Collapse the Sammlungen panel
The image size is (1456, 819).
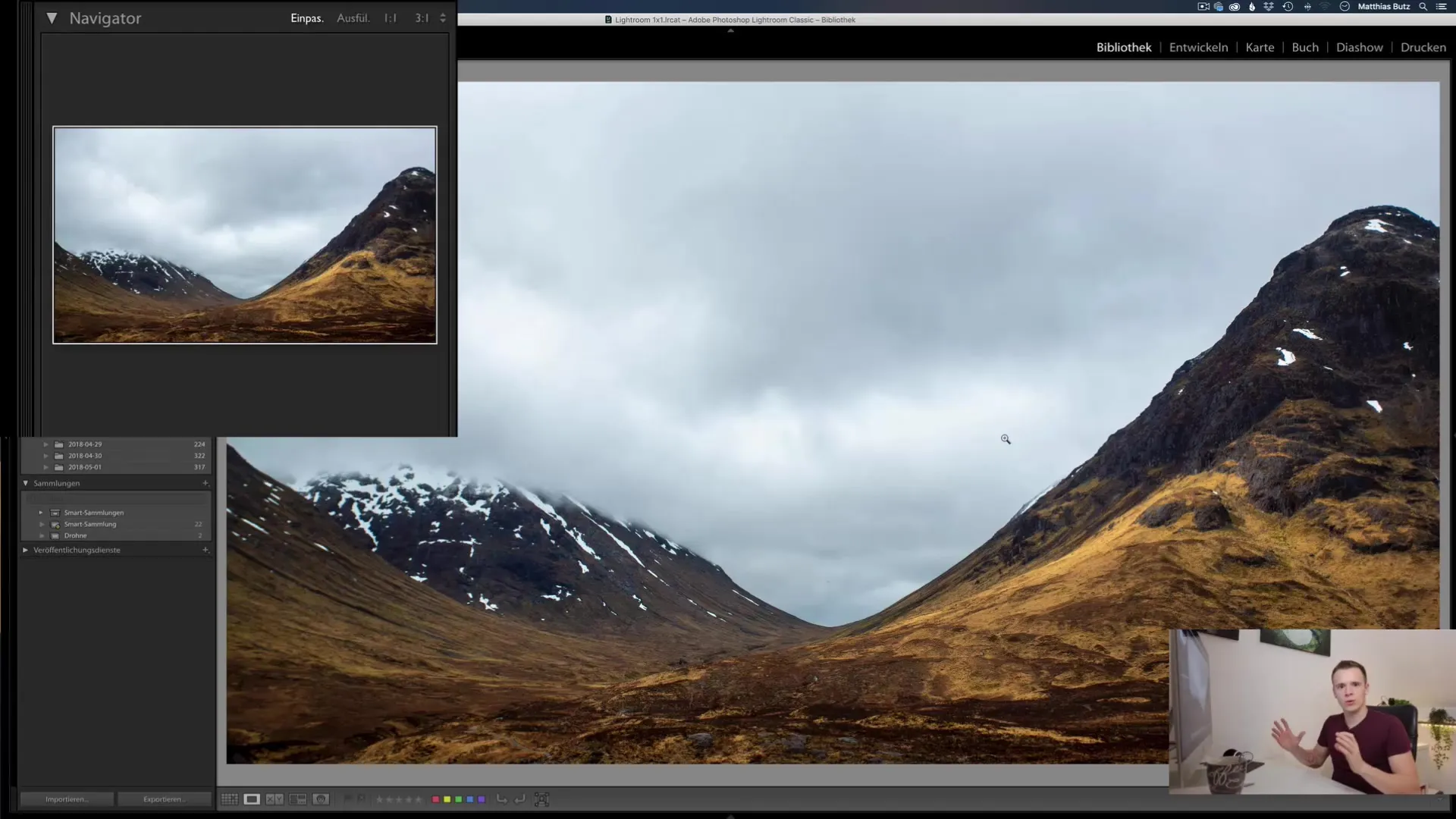(x=26, y=483)
